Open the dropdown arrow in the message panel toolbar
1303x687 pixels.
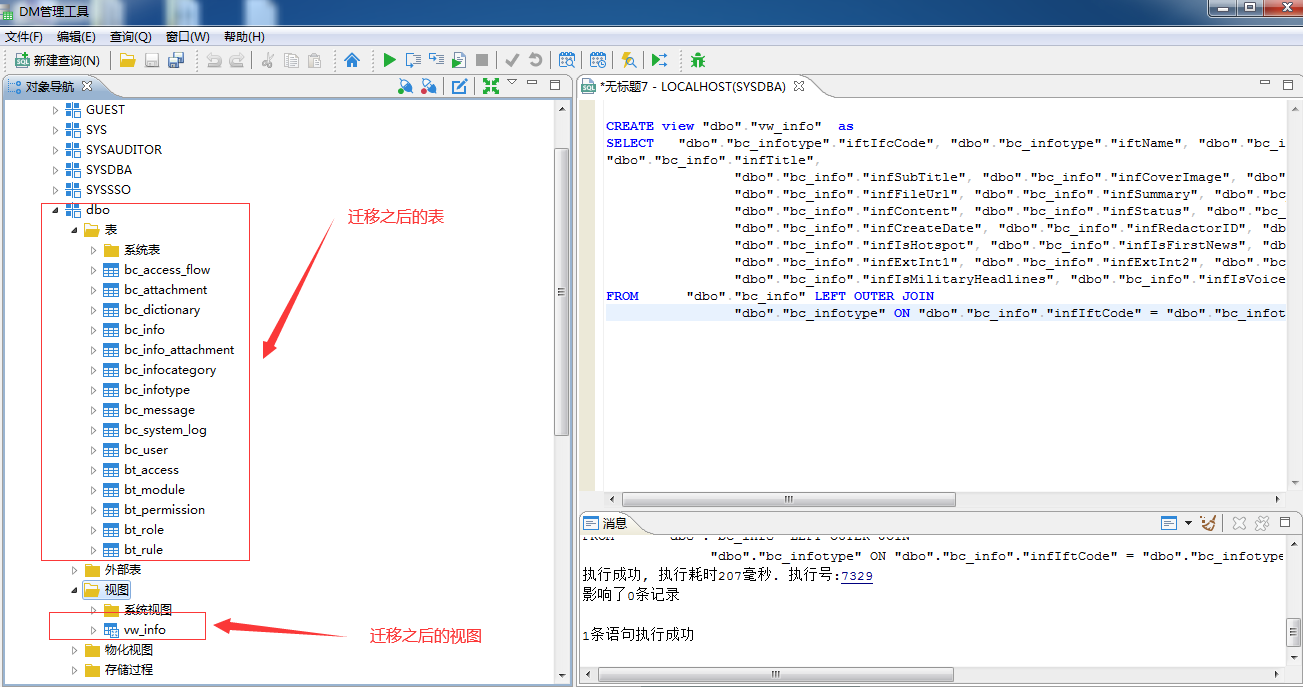pos(1186,522)
